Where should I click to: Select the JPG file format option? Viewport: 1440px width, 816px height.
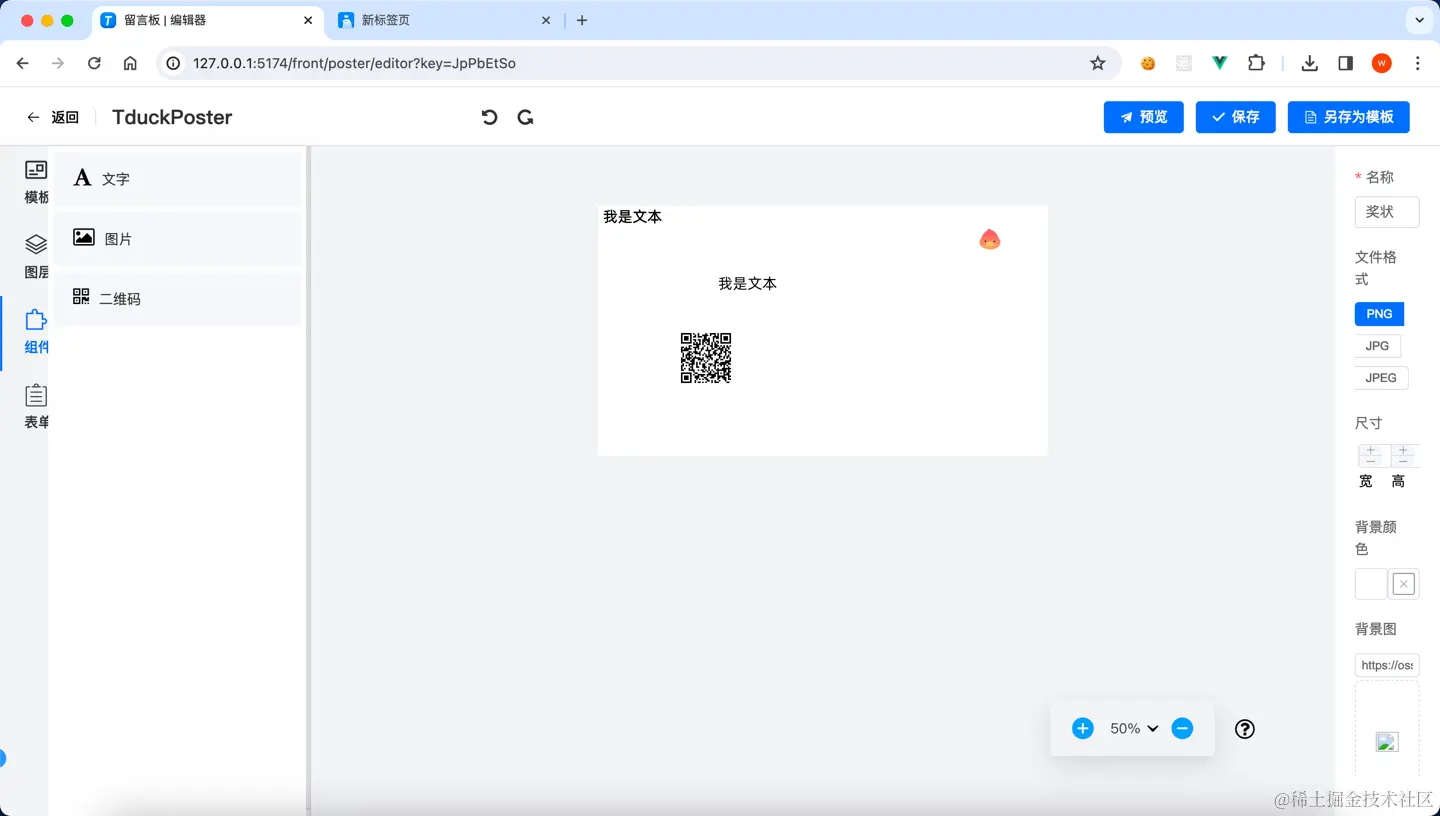tap(1377, 345)
